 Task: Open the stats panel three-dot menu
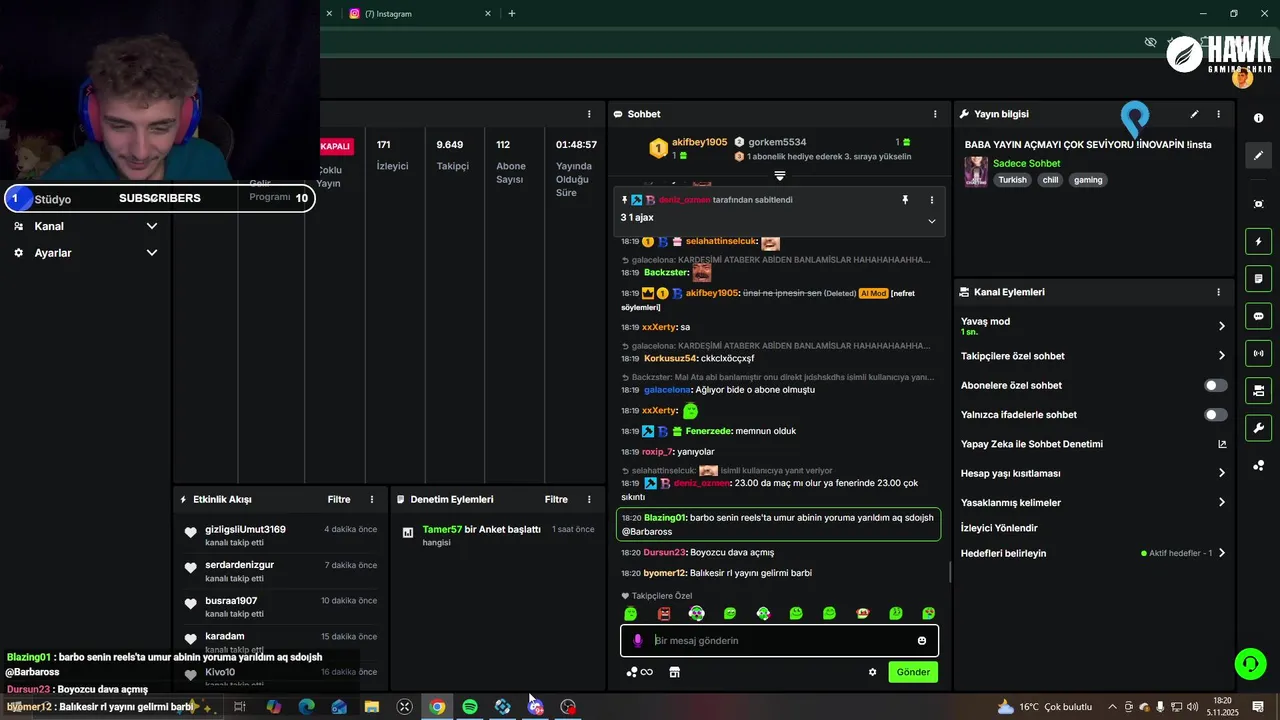click(589, 114)
